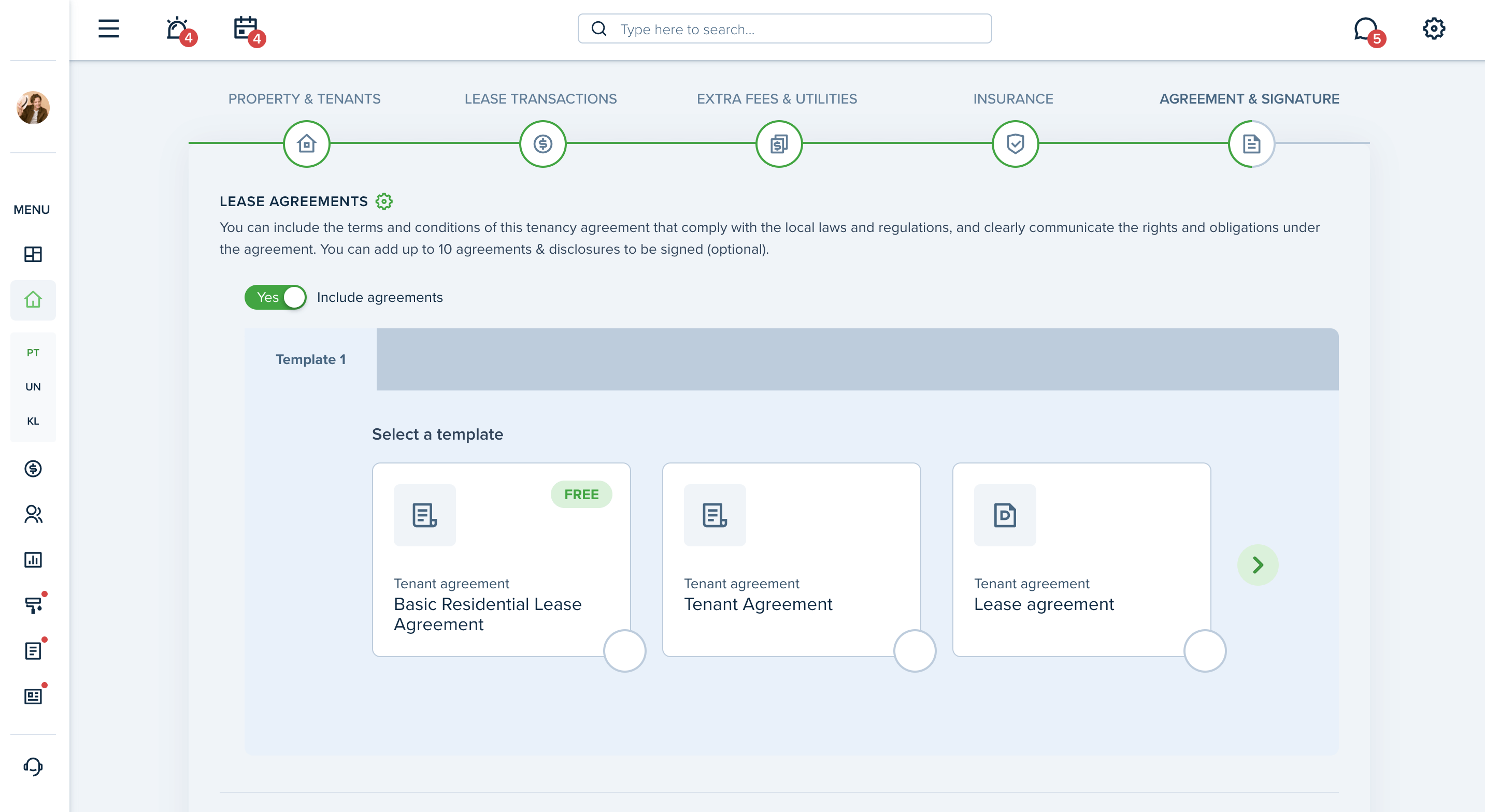Go to Extra Fees & Utilities step

777,98
